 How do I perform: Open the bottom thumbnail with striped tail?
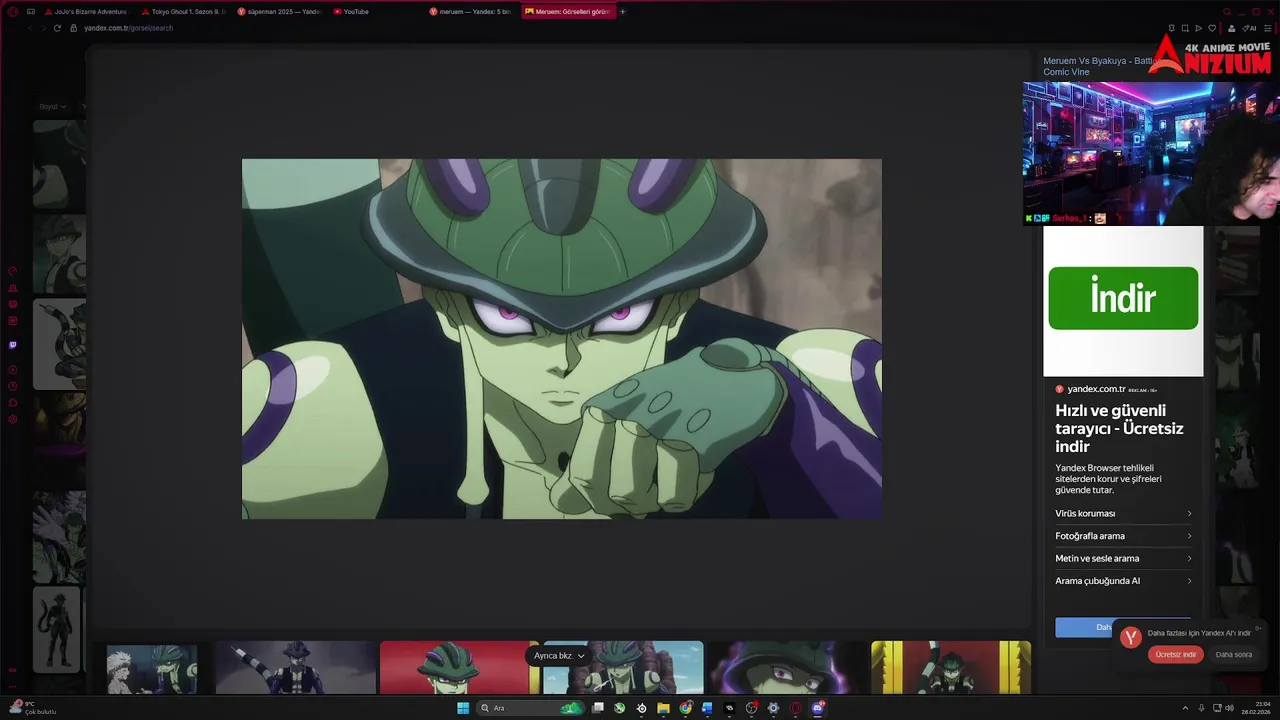click(295, 668)
